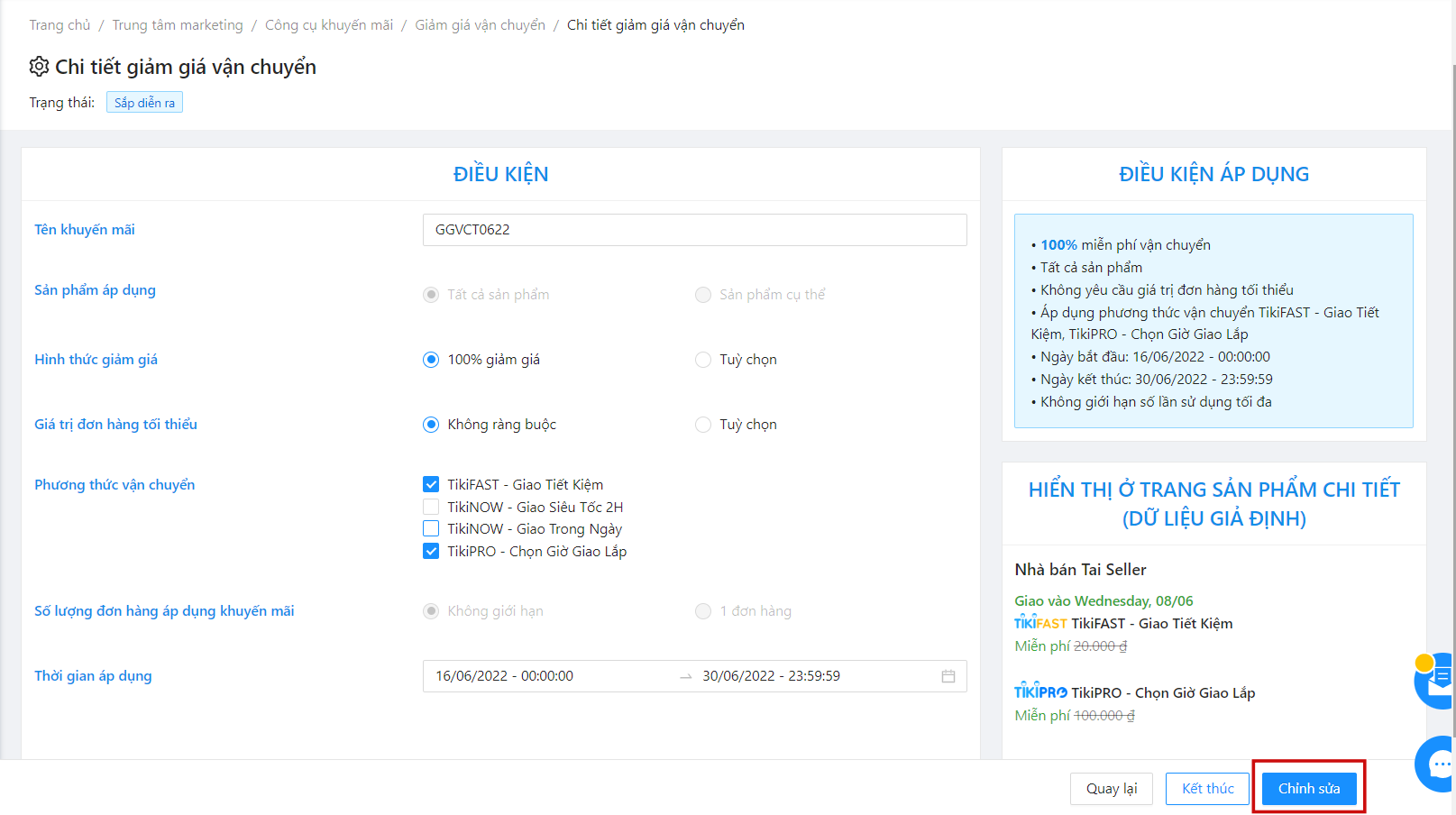
Task: Select the '100% giảm giá' radio option
Action: coord(431,360)
